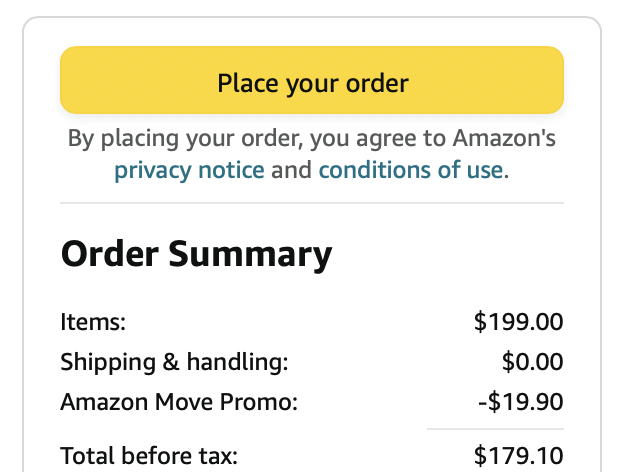Click the word Shipping in the shipping row
The height and width of the screenshot is (472, 624).
click(x=100, y=362)
